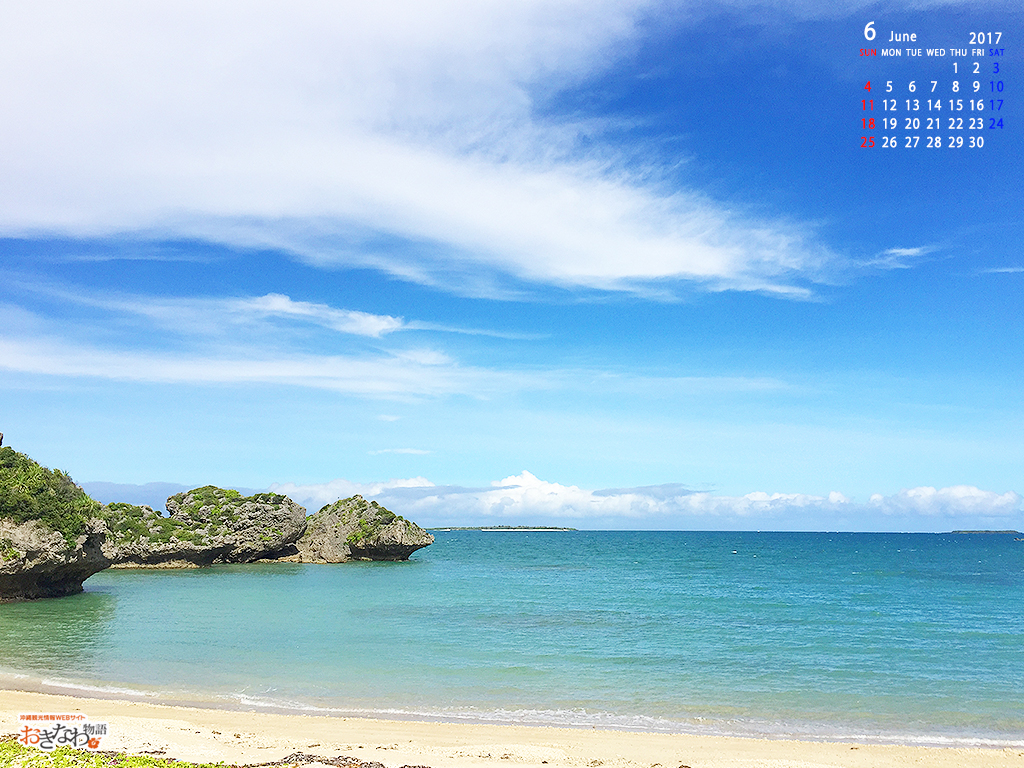
Task: Select the SAT column header
Action: tap(996, 52)
